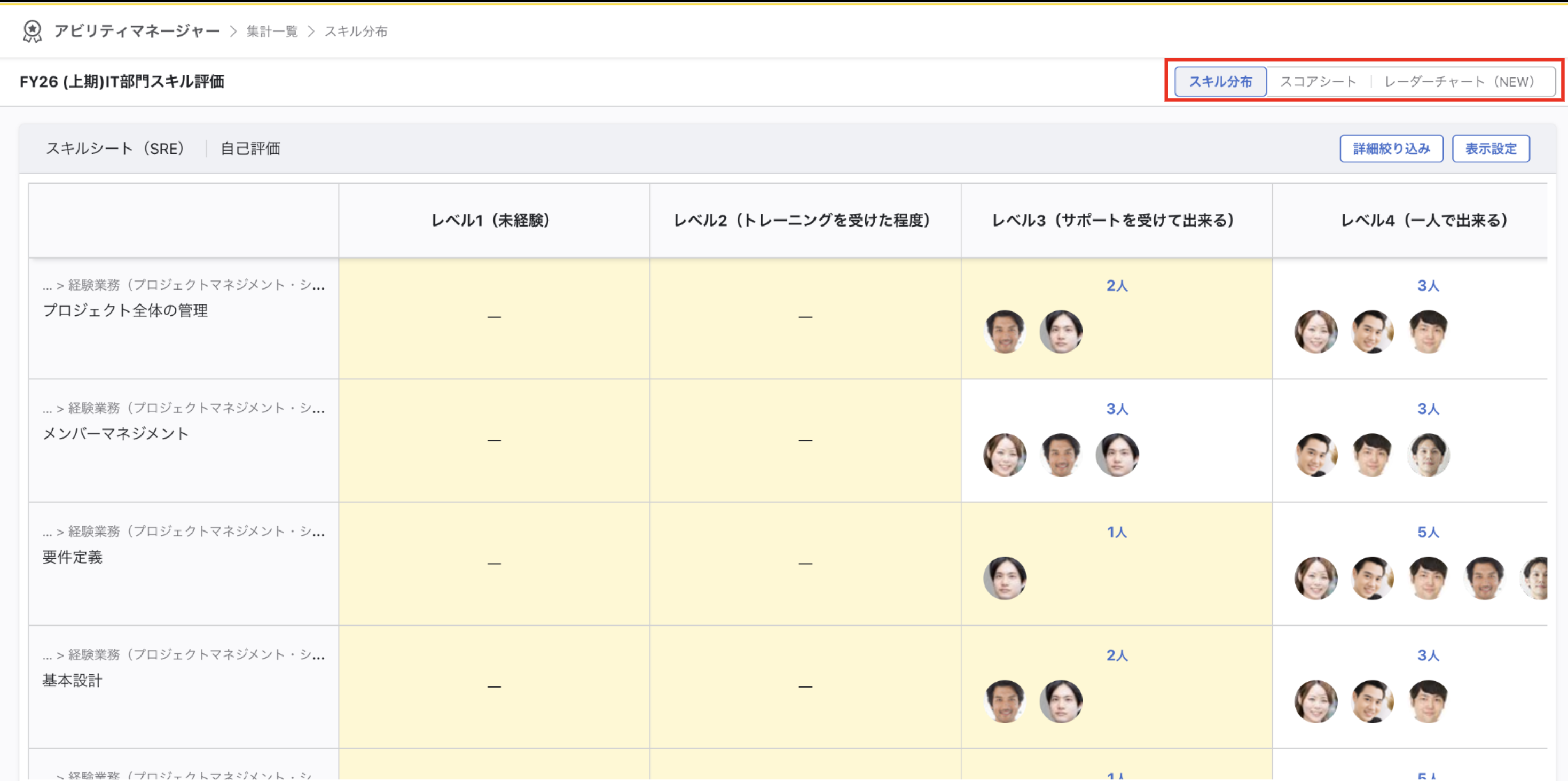Select the スキル分布 view tab
This screenshot has width=1568, height=781.
(1220, 82)
